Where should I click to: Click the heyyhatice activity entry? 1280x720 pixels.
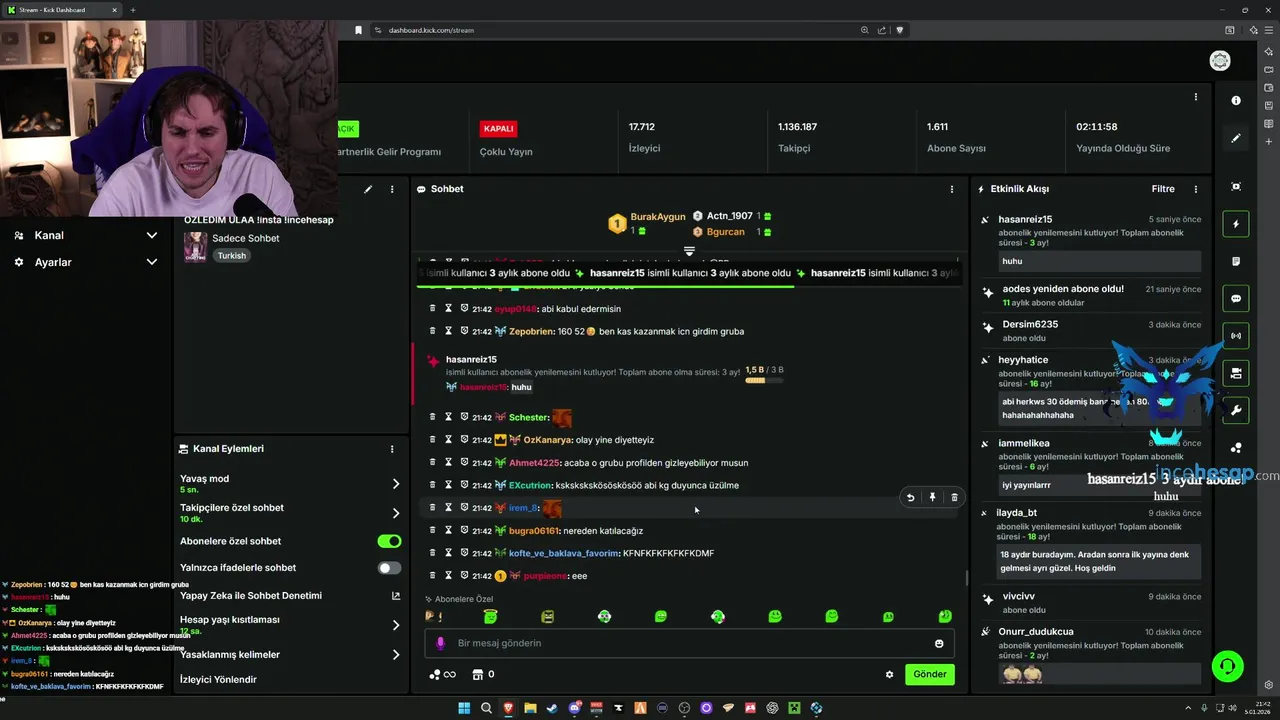1092,389
